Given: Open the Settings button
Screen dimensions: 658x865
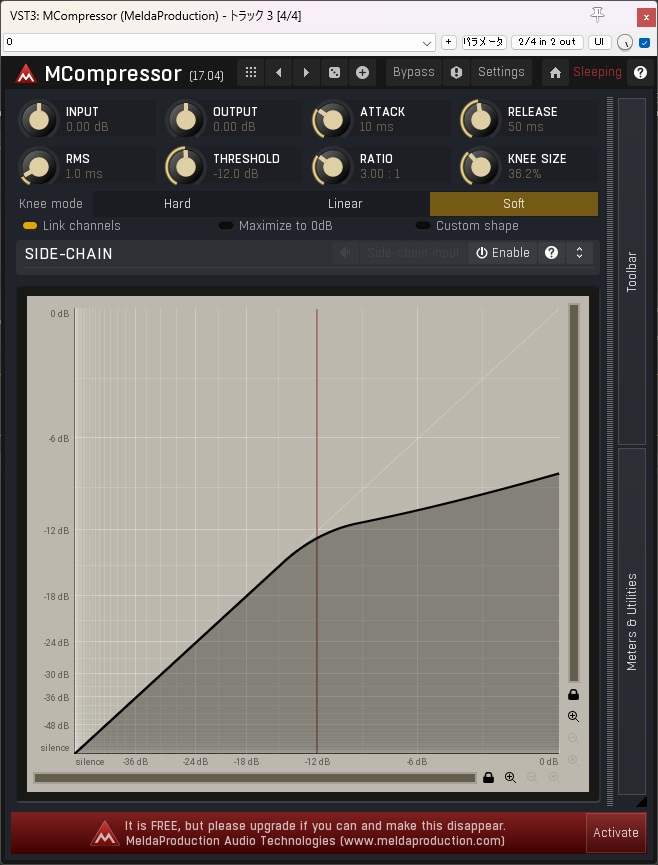Looking at the screenshot, I should pos(501,72).
